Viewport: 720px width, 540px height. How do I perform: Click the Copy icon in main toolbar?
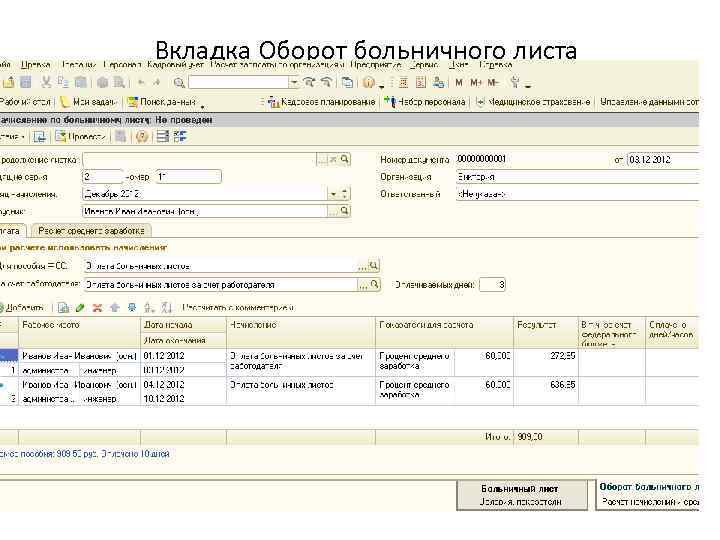tap(63, 83)
